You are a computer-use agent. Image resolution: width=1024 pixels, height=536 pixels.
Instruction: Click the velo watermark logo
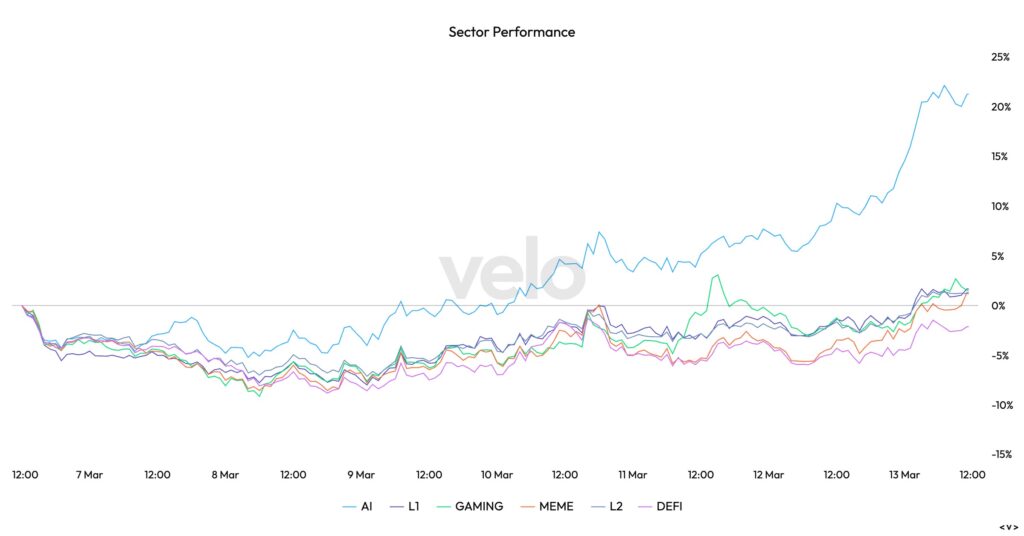511,275
